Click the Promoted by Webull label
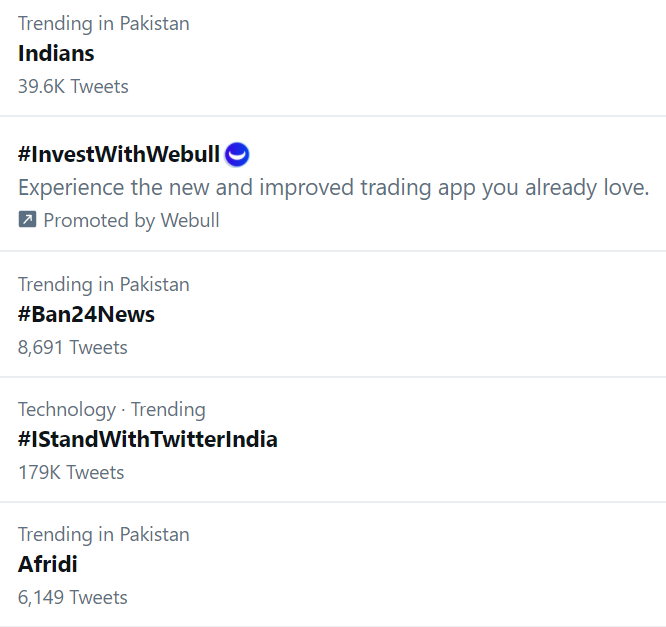Screen dimensions: 666x627 [x=131, y=220]
